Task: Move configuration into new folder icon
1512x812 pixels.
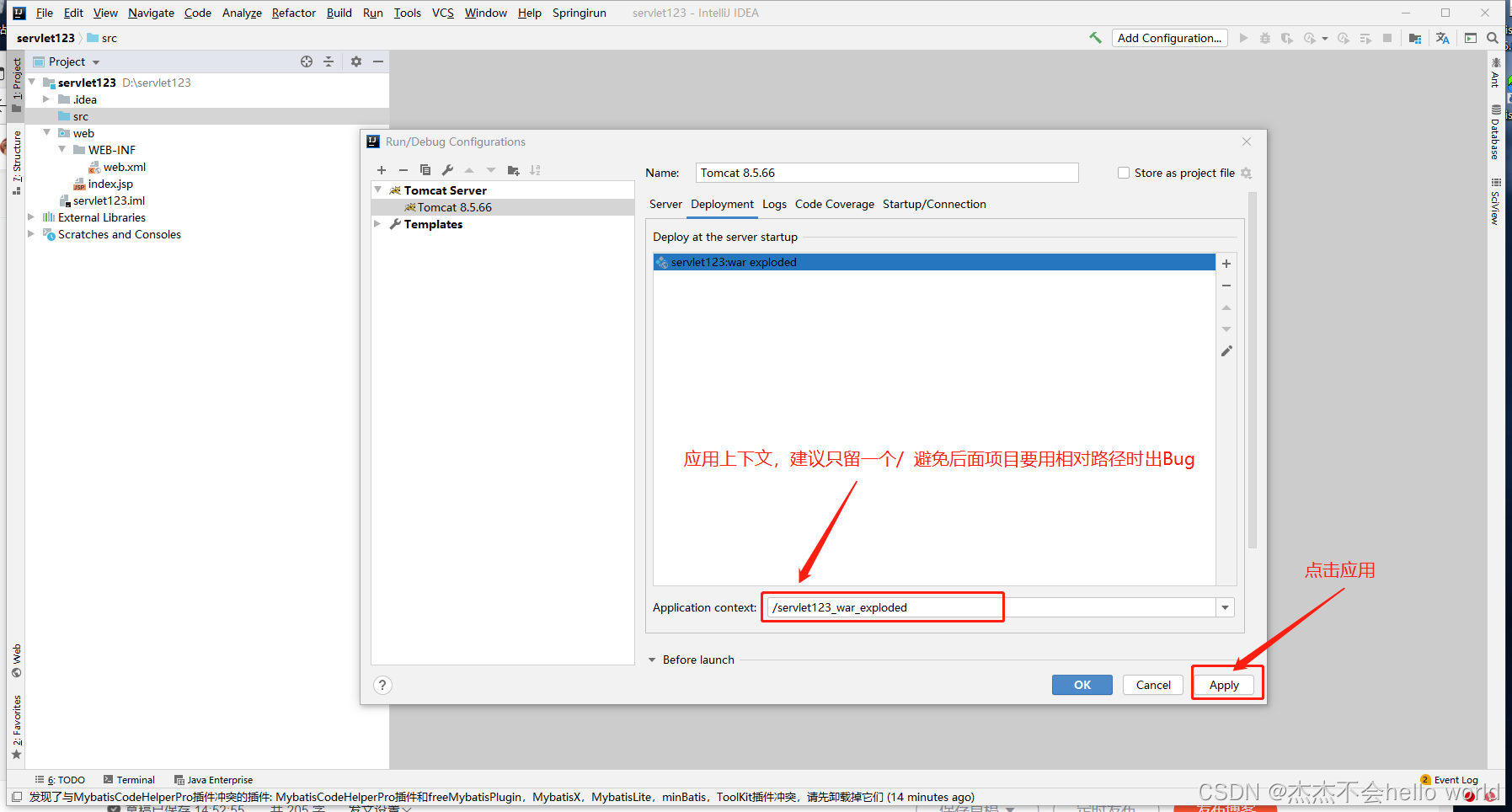Action: (x=513, y=170)
